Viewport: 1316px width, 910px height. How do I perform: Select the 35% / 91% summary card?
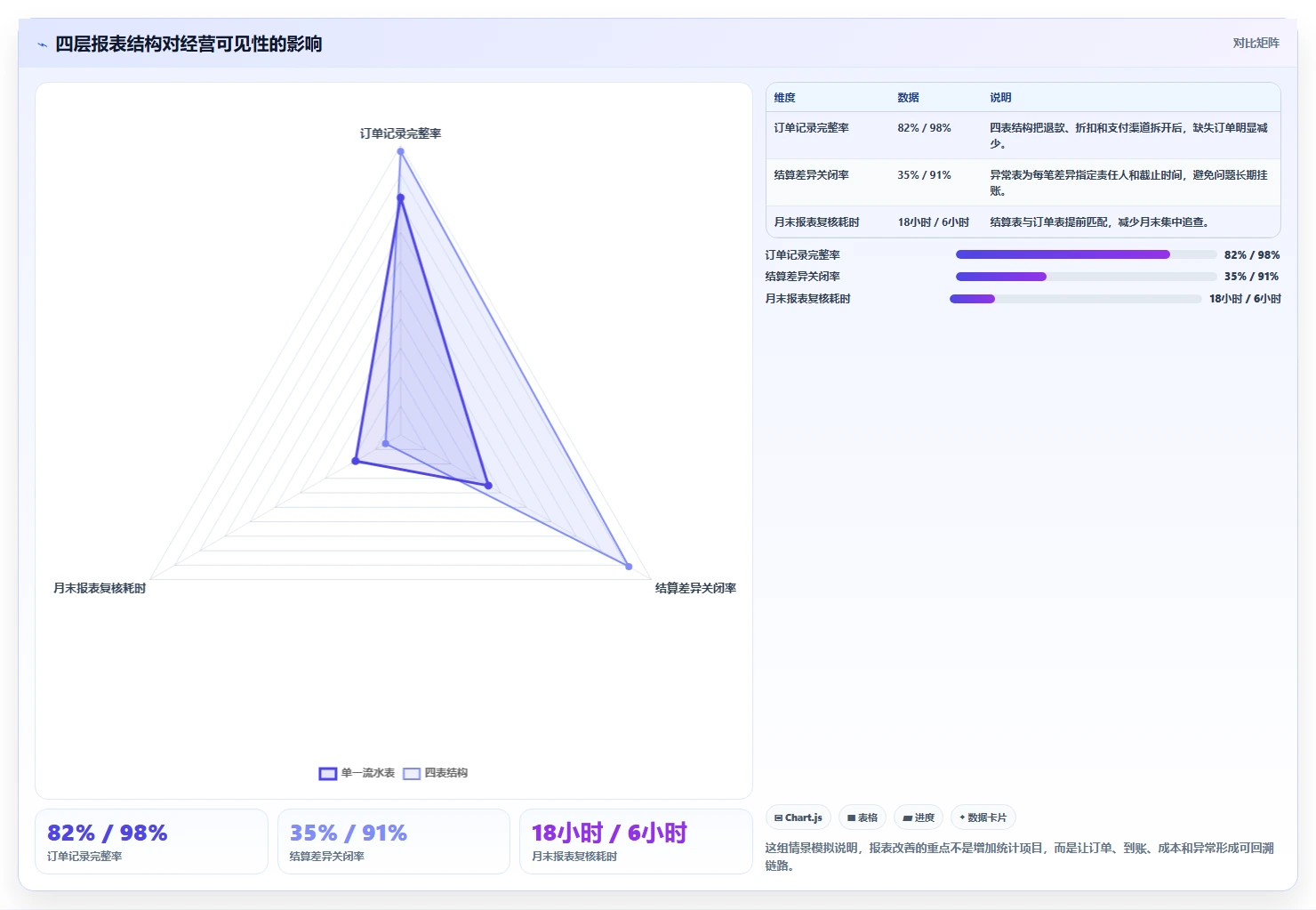pos(394,842)
